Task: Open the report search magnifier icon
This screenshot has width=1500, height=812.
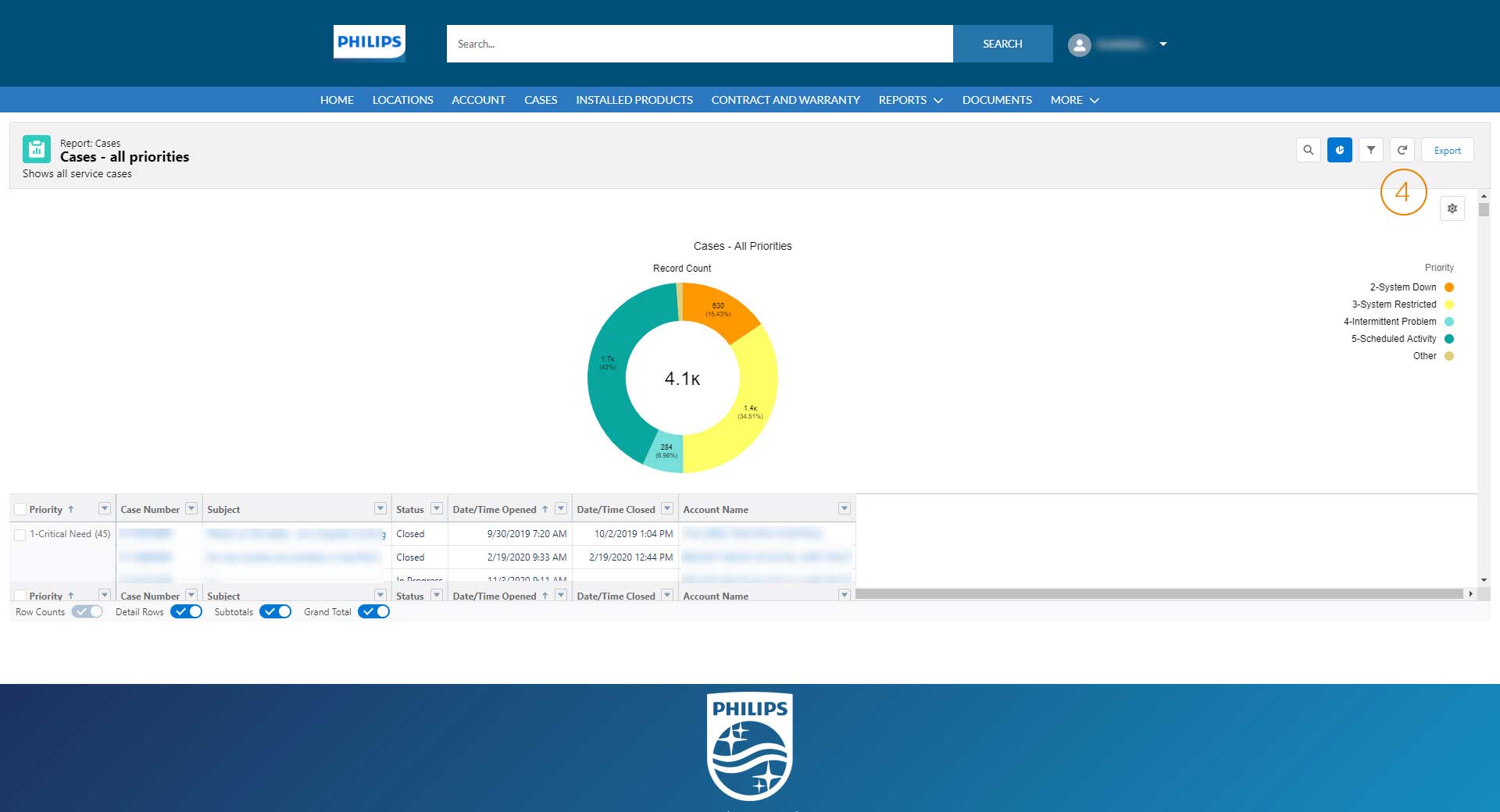Action: (x=1308, y=150)
